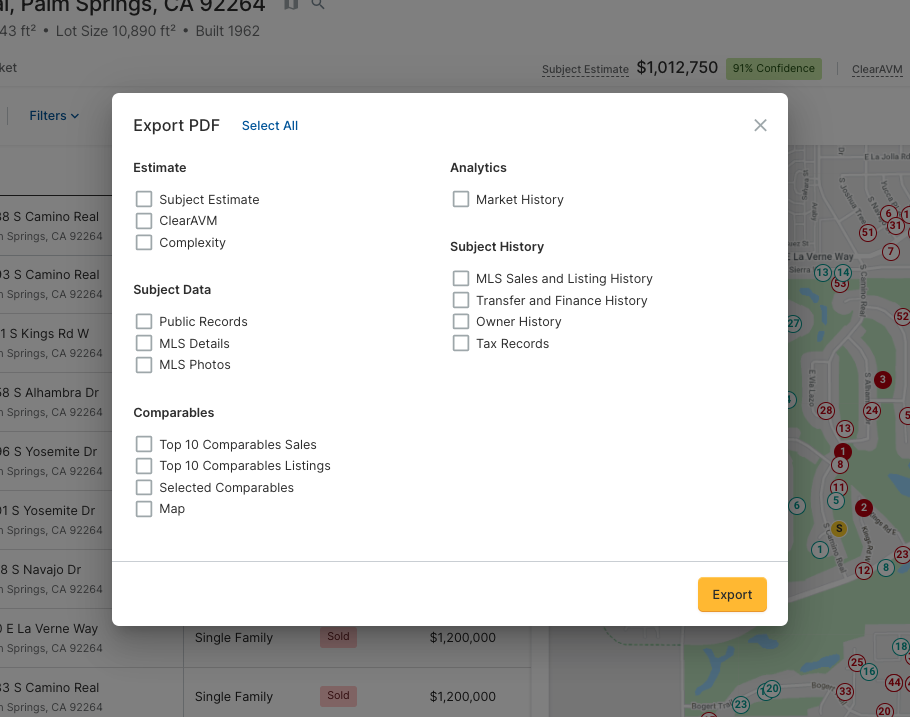Screen dimensions: 910x717
Task: Select the S Navajo Dr row
Action: (x=56, y=579)
